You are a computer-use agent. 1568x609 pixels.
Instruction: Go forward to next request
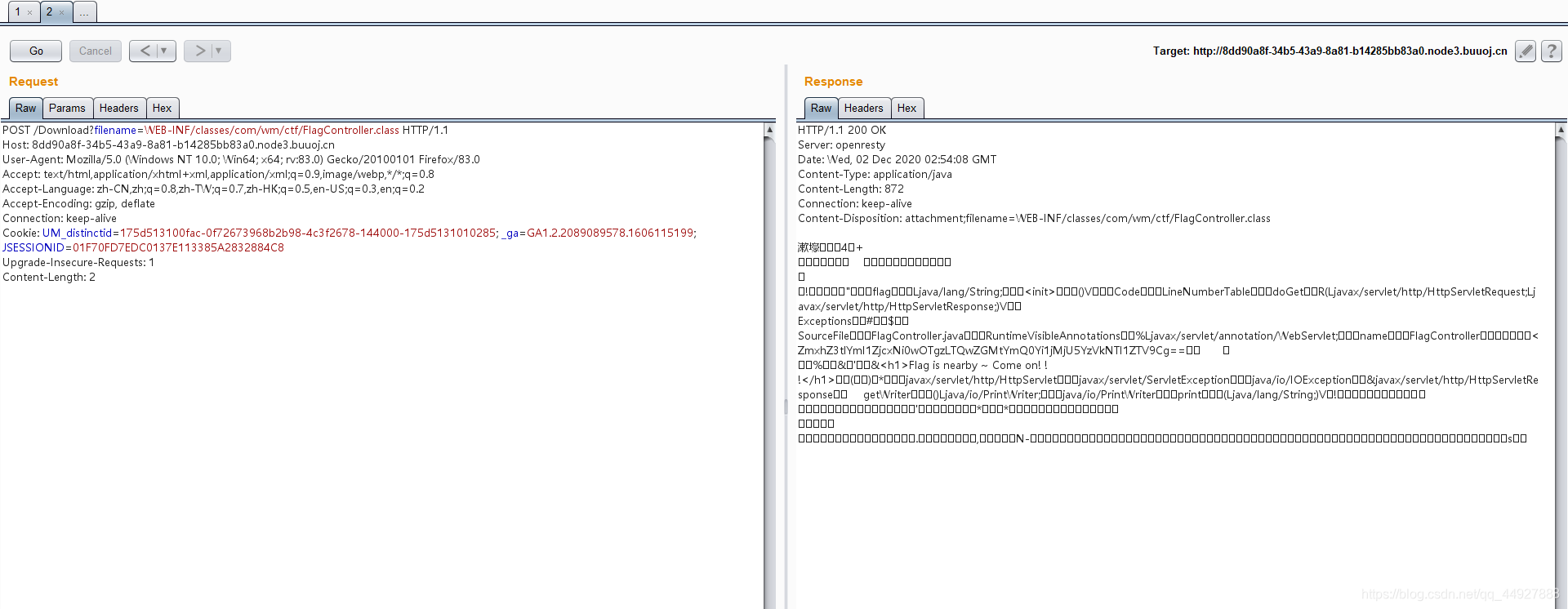pyautogui.click(x=199, y=51)
